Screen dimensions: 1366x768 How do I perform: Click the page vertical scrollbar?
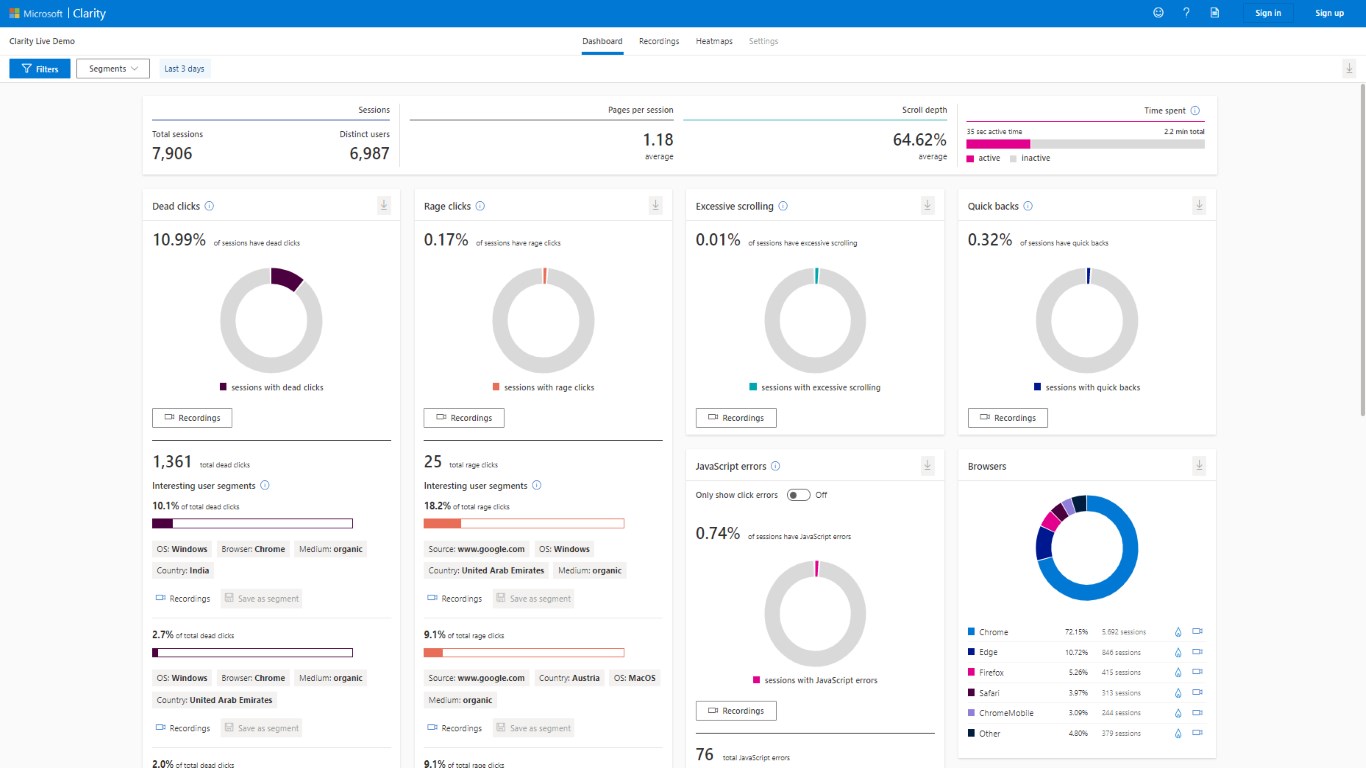pyautogui.click(x=1362, y=250)
